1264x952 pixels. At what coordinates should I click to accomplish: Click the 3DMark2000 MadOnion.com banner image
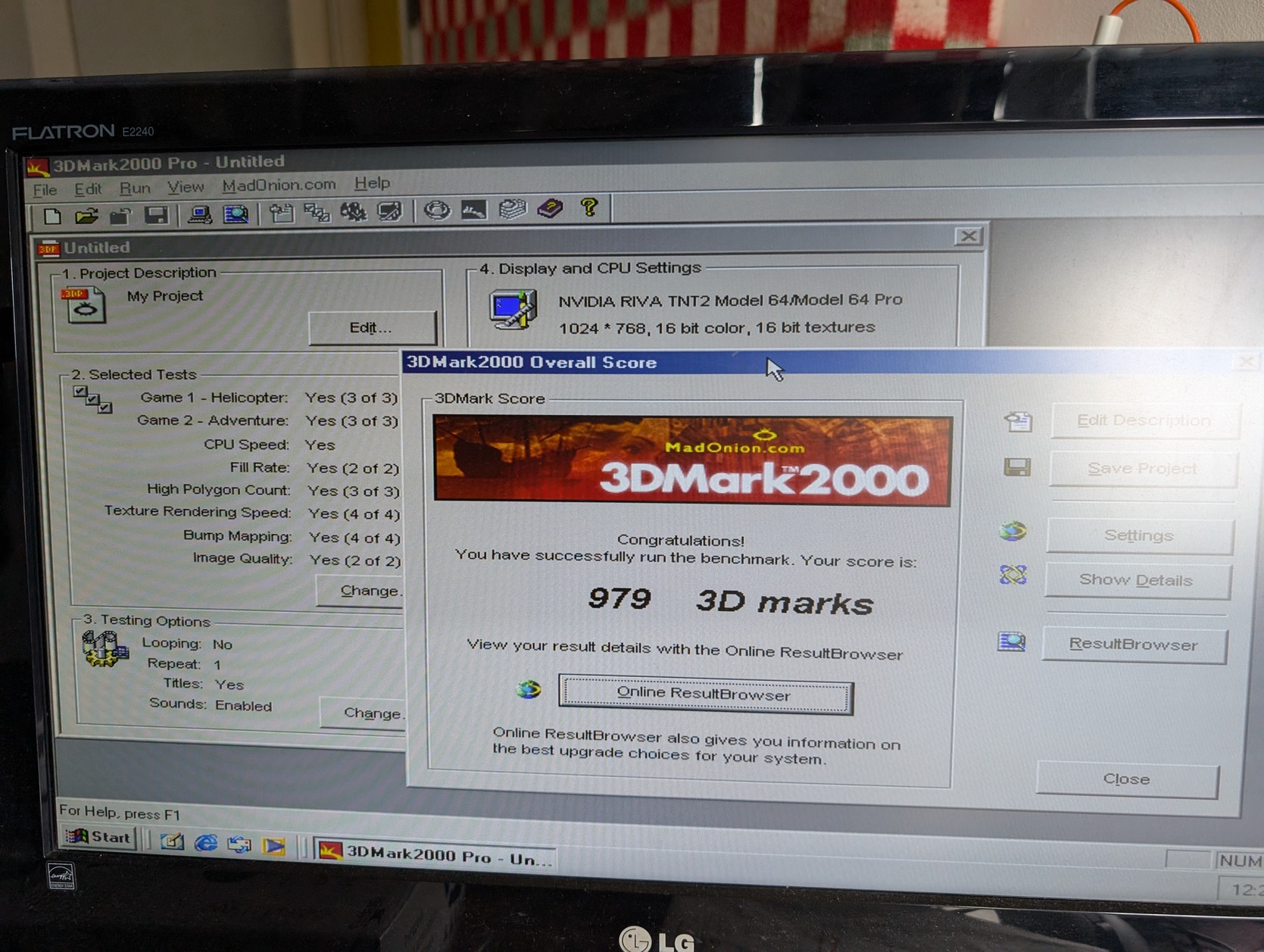[x=693, y=460]
